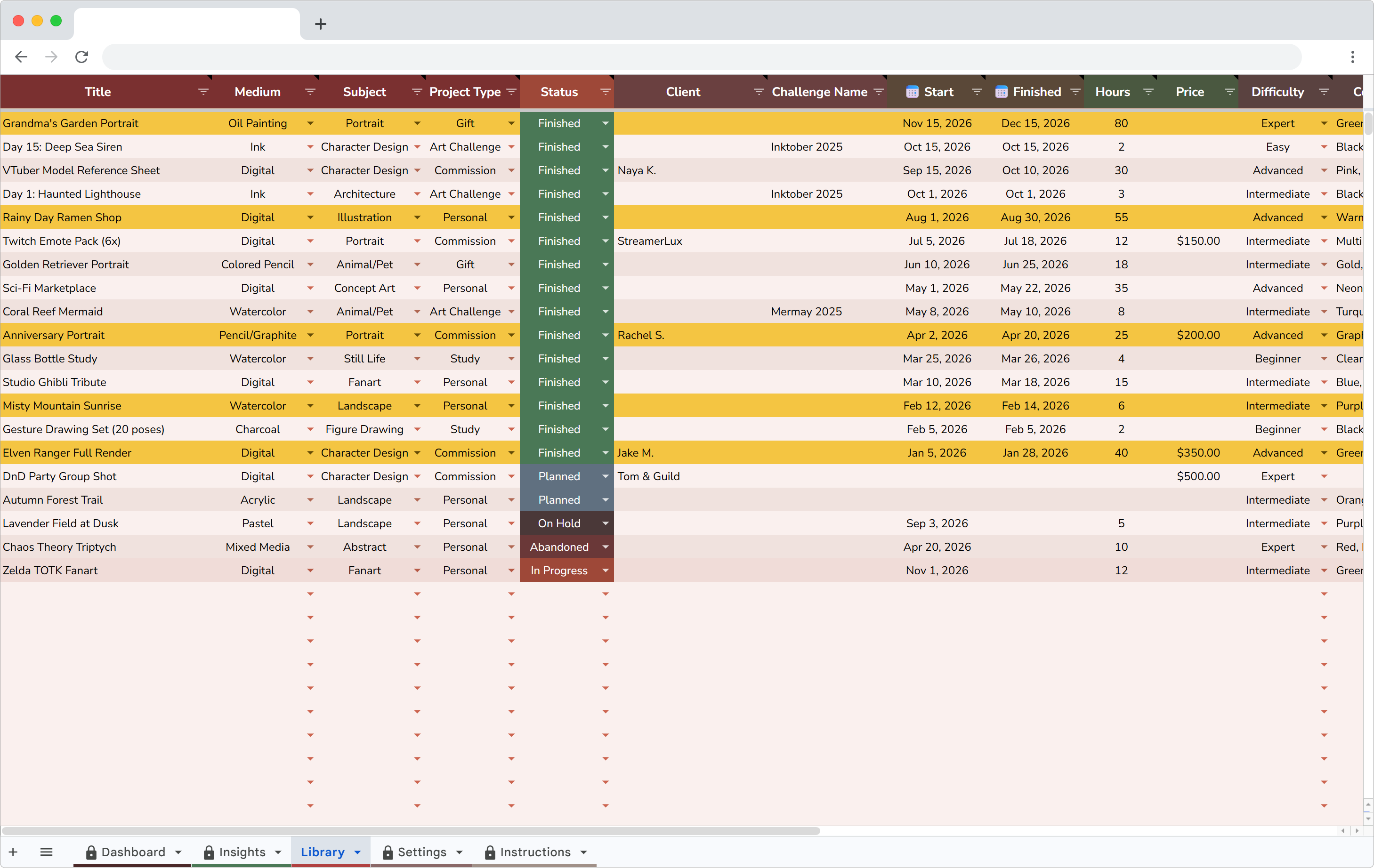The height and width of the screenshot is (868, 1374).
Task: Open the filter icon on the Difficulty column
Action: pyautogui.click(x=1325, y=91)
